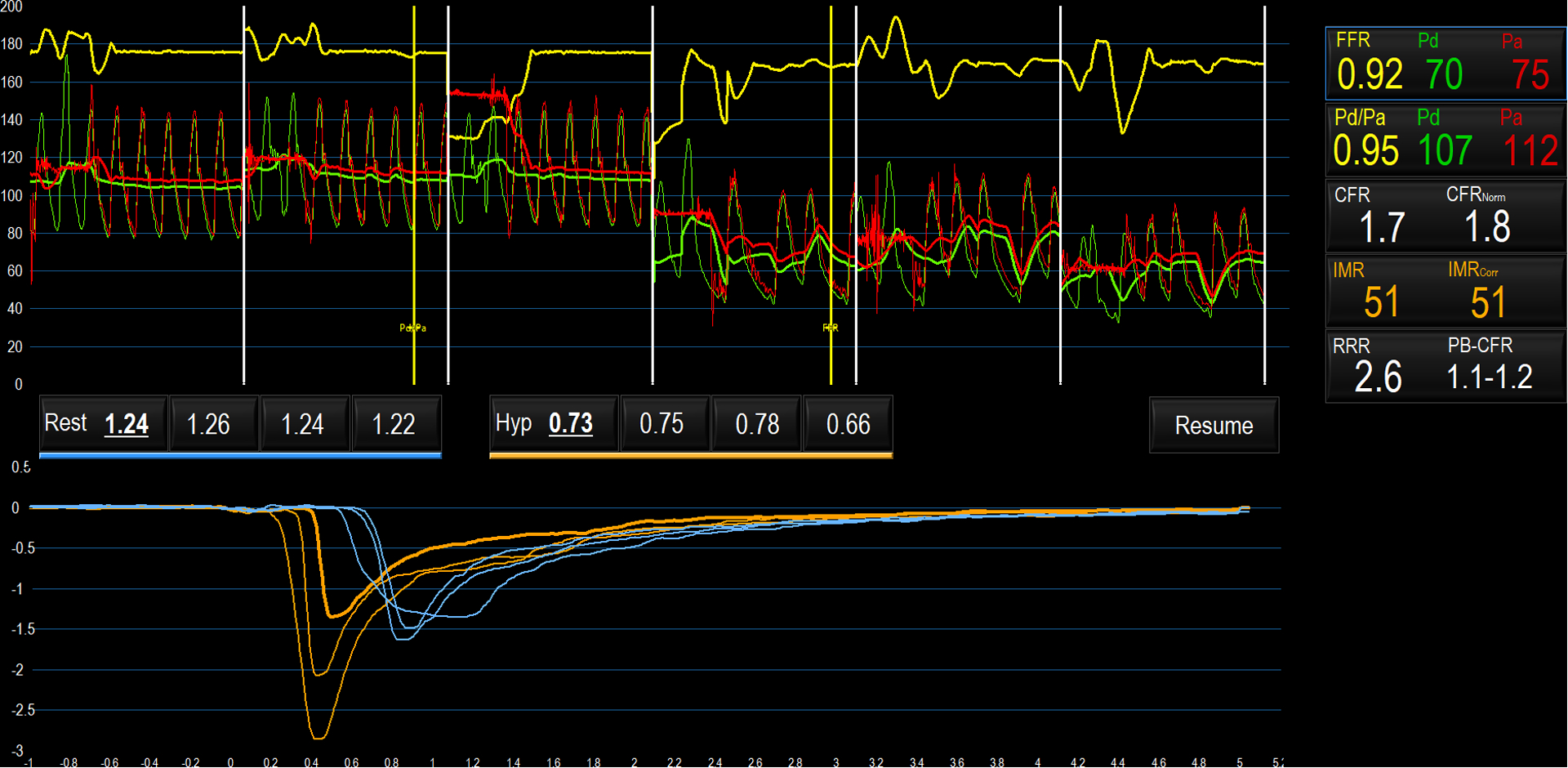Click the PB-CFR value 1.1-1.2
1568x768 pixels.
(x=1490, y=377)
